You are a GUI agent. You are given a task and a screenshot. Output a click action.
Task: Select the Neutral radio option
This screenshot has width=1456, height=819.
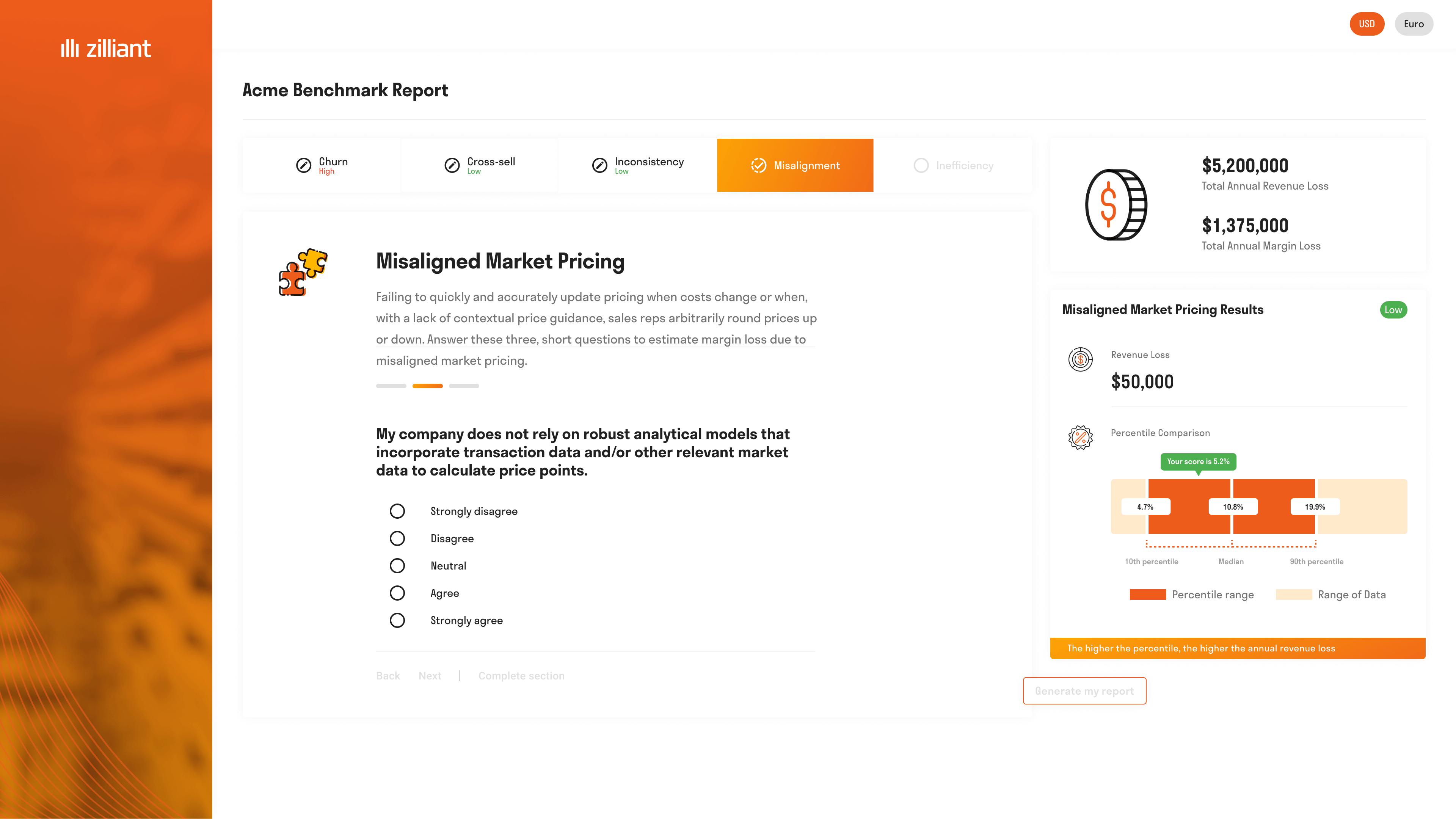(x=397, y=566)
